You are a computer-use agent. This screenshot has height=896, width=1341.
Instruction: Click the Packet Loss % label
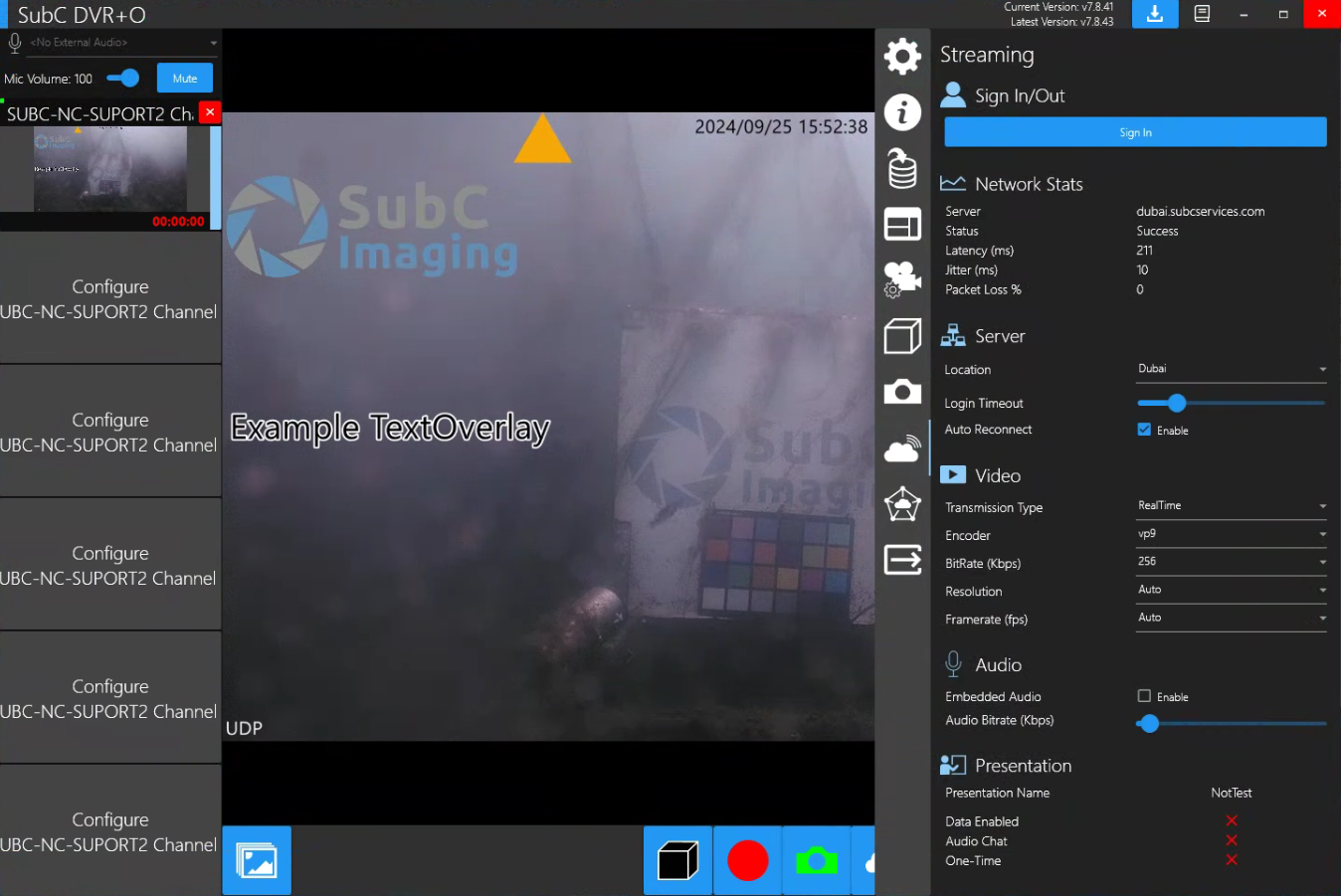tap(983, 289)
